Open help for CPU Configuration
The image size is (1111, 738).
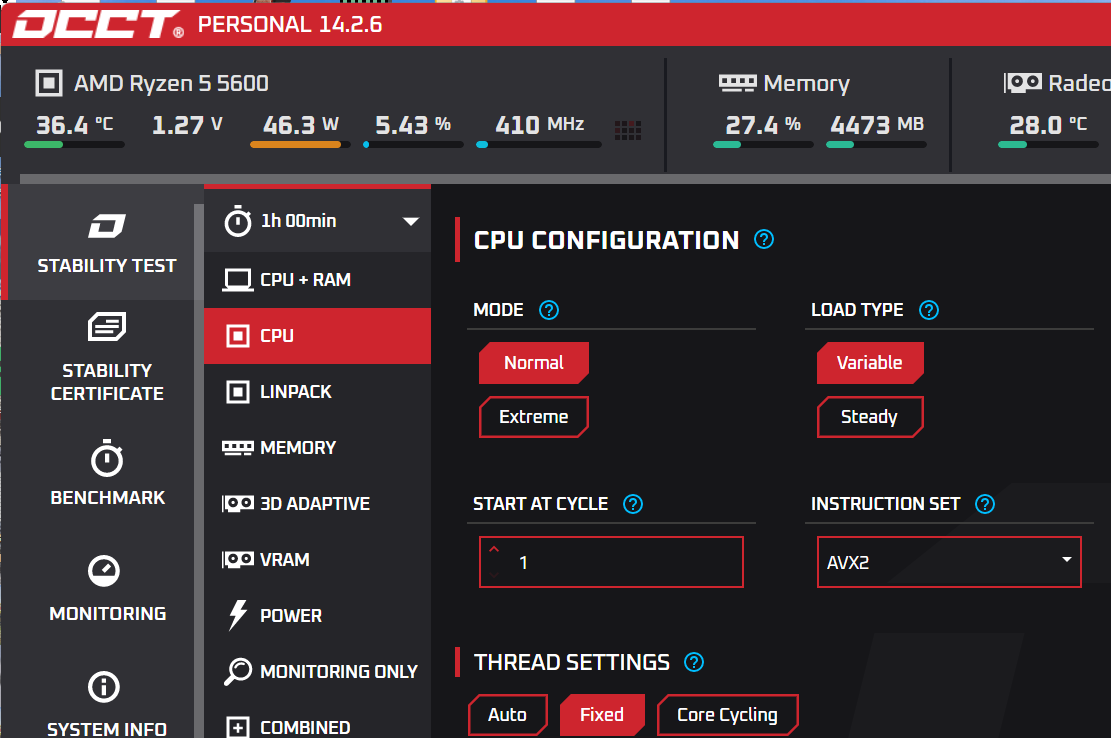coord(764,239)
